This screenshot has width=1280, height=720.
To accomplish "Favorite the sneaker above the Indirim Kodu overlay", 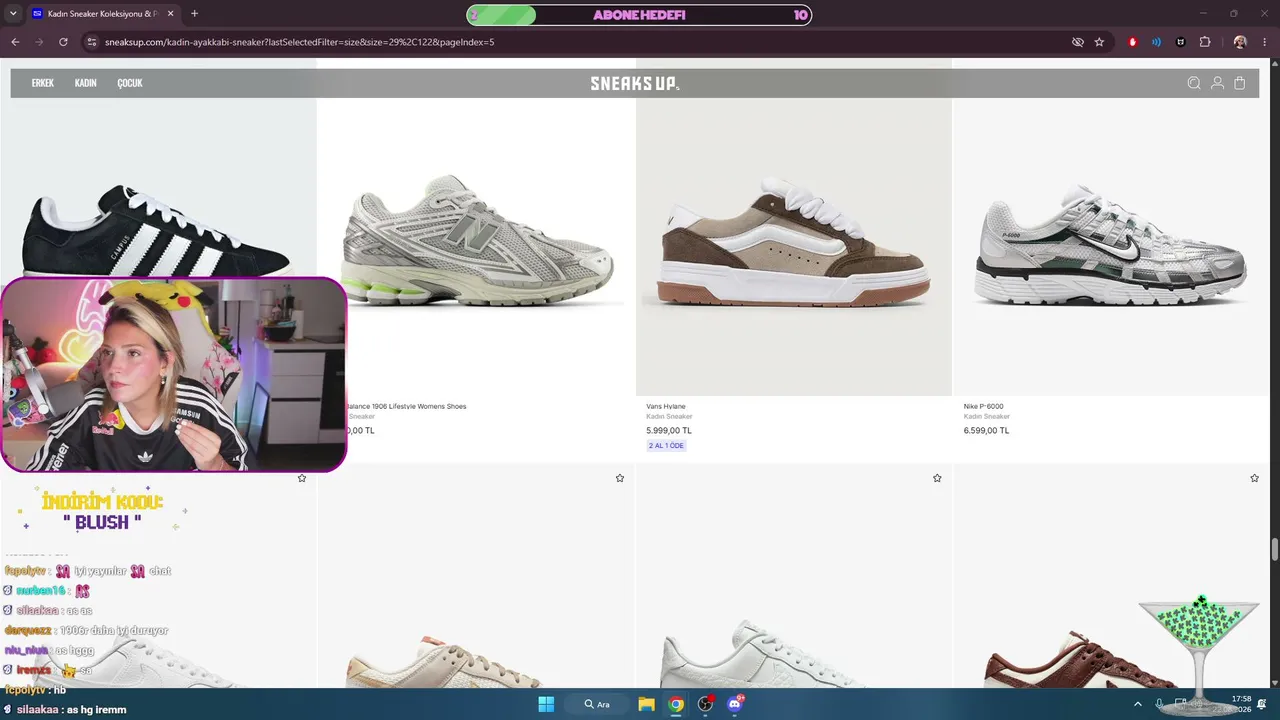I will (x=302, y=478).
